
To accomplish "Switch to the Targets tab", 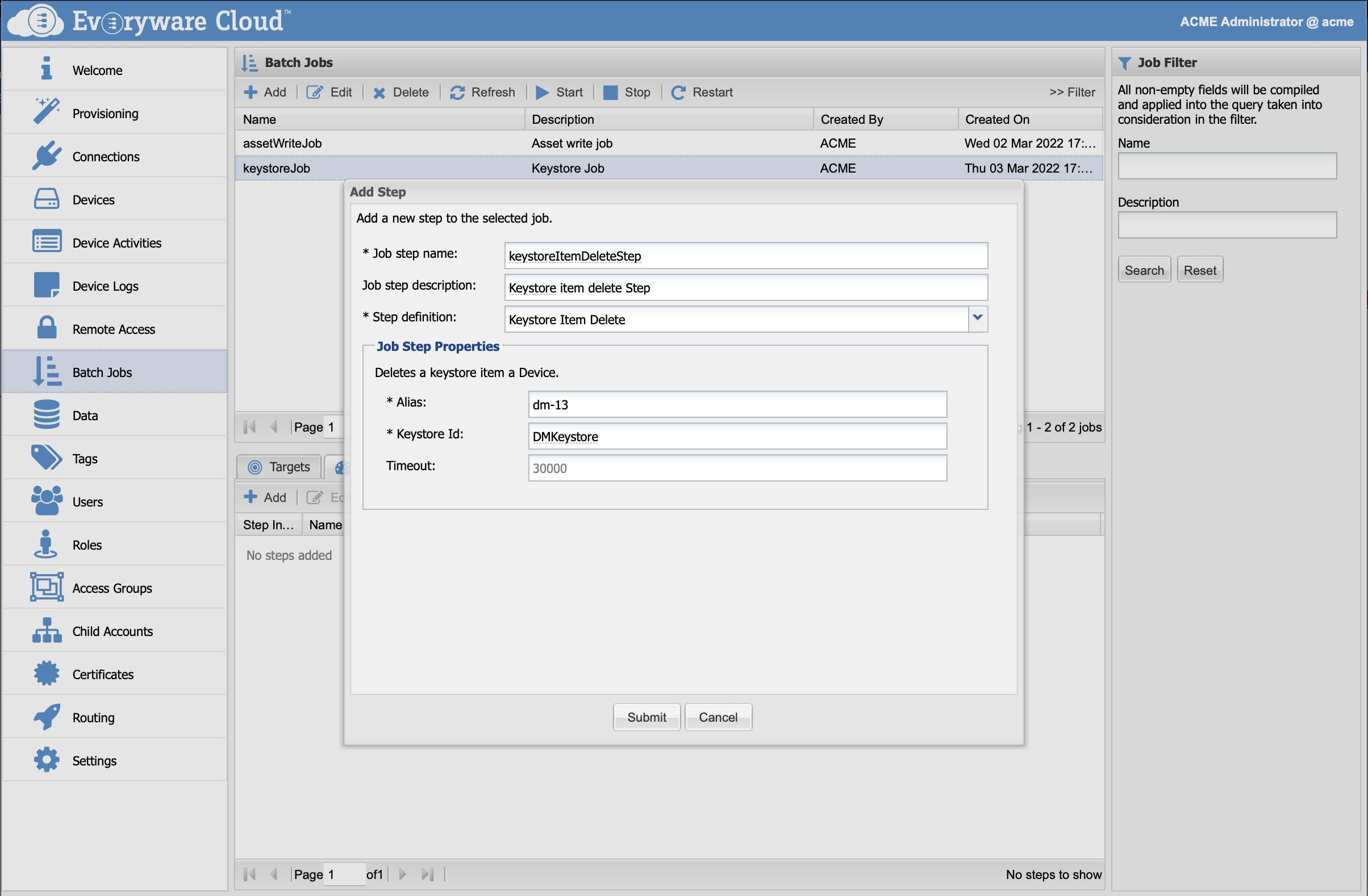I will (x=280, y=466).
